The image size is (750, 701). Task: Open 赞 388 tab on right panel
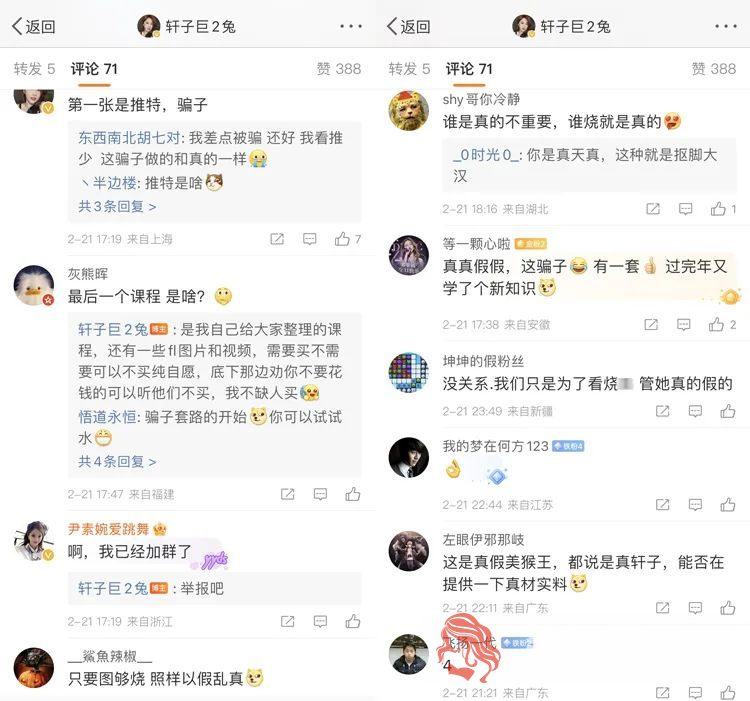(713, 69)
